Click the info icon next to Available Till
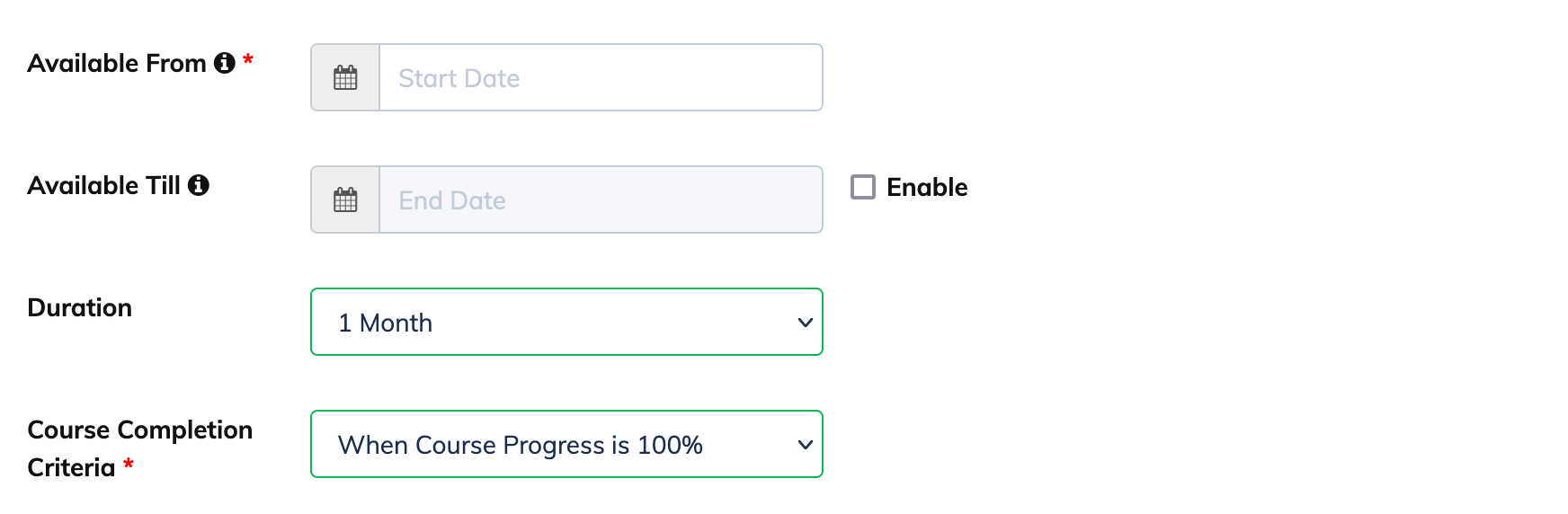This screenshot has width=1568, height=514. [x=199, y=185]
